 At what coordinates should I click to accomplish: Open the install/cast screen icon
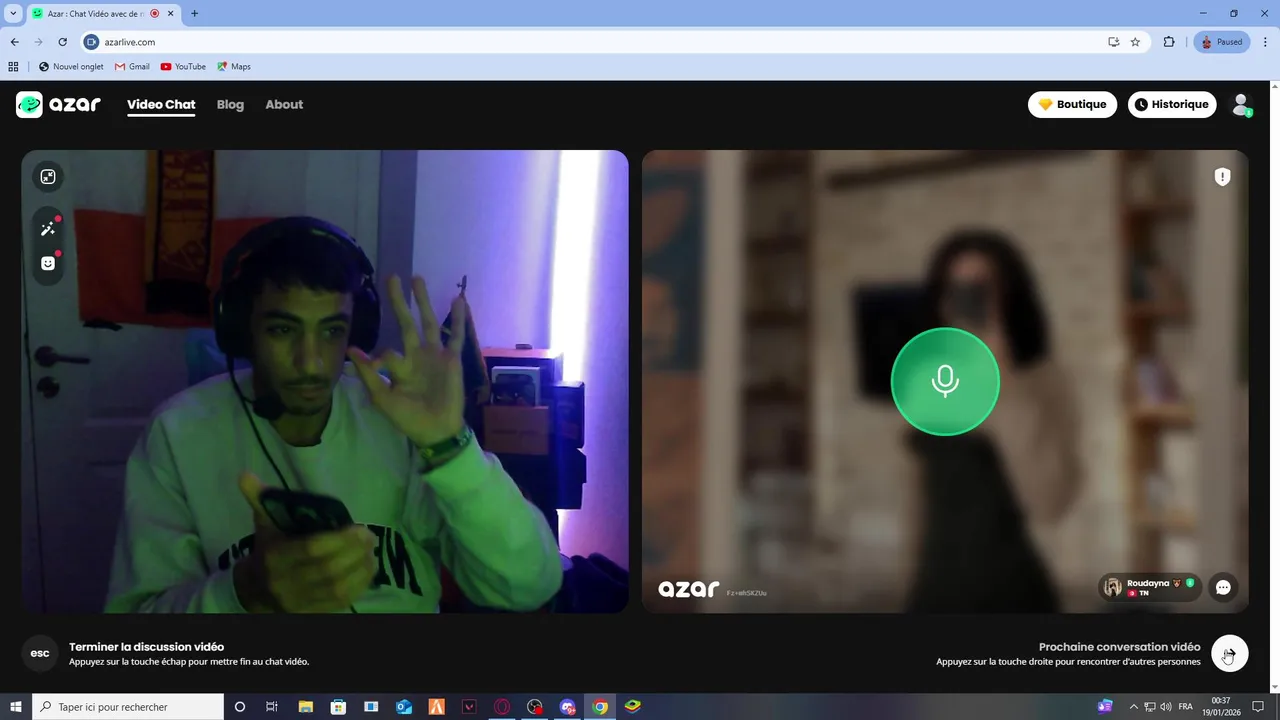click(1113, 42)
